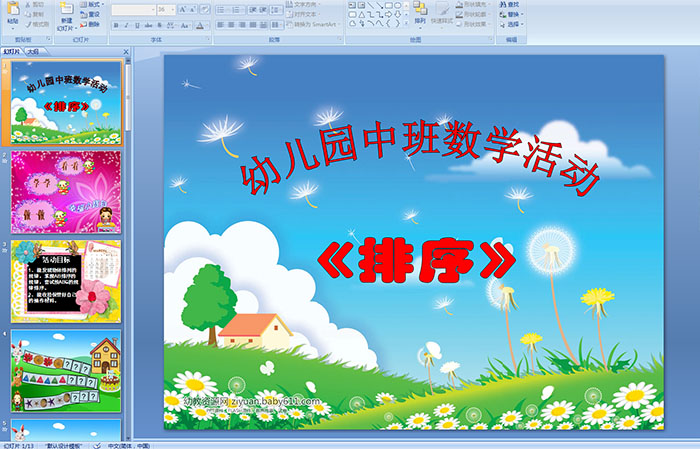Click the Reset (重设) slide icon
This screenshot has height=449, width=700.
point(83,14)
